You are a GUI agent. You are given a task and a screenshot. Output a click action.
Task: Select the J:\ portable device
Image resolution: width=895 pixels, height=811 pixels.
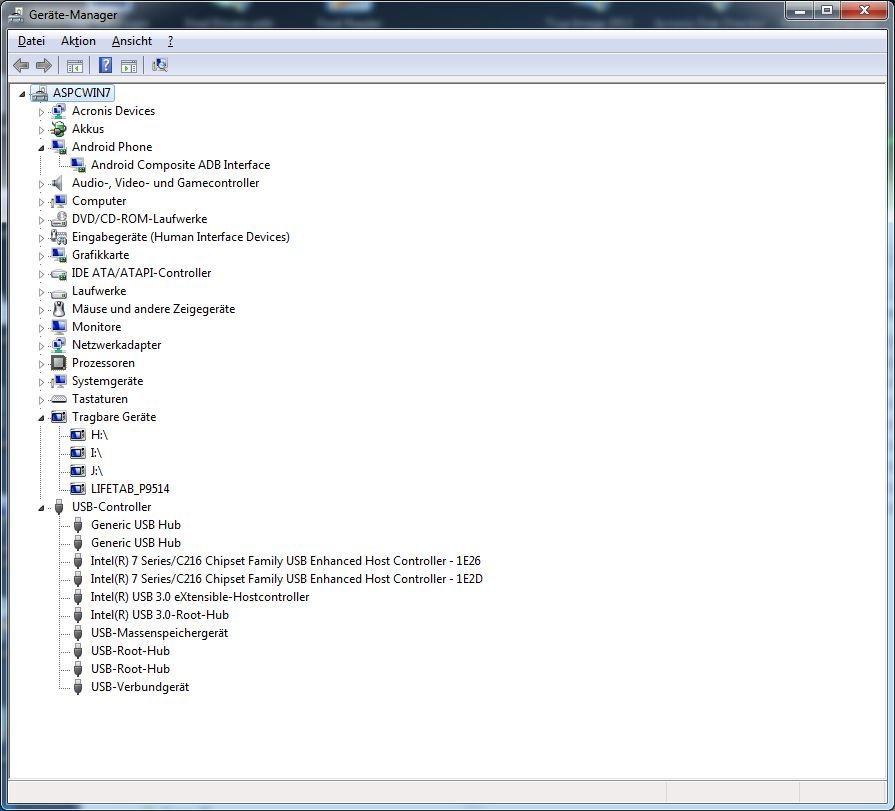tap(96, 471)
